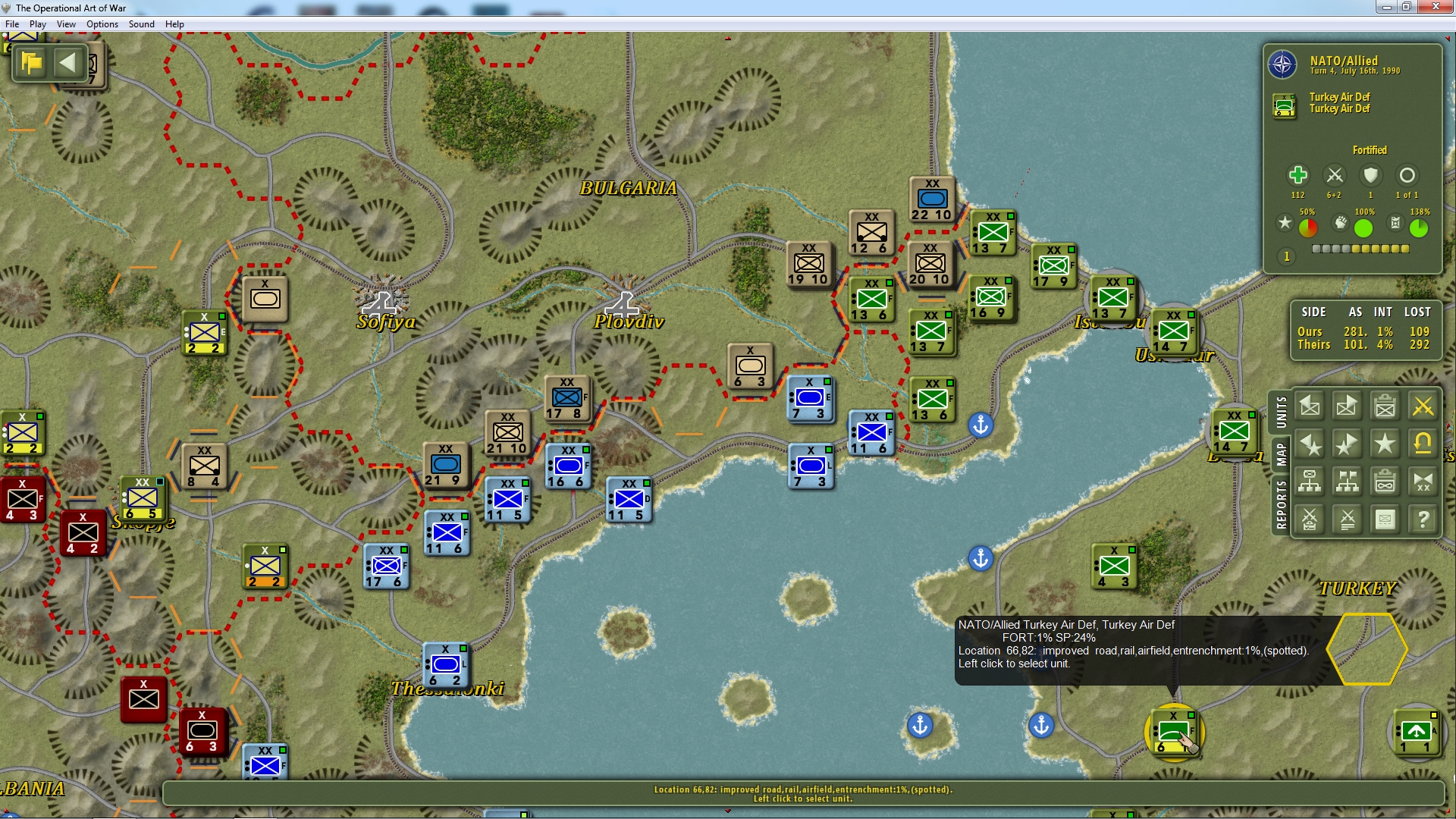Open the View menu
Viewport: 1456px width, 819px height.
coord(66,24)
